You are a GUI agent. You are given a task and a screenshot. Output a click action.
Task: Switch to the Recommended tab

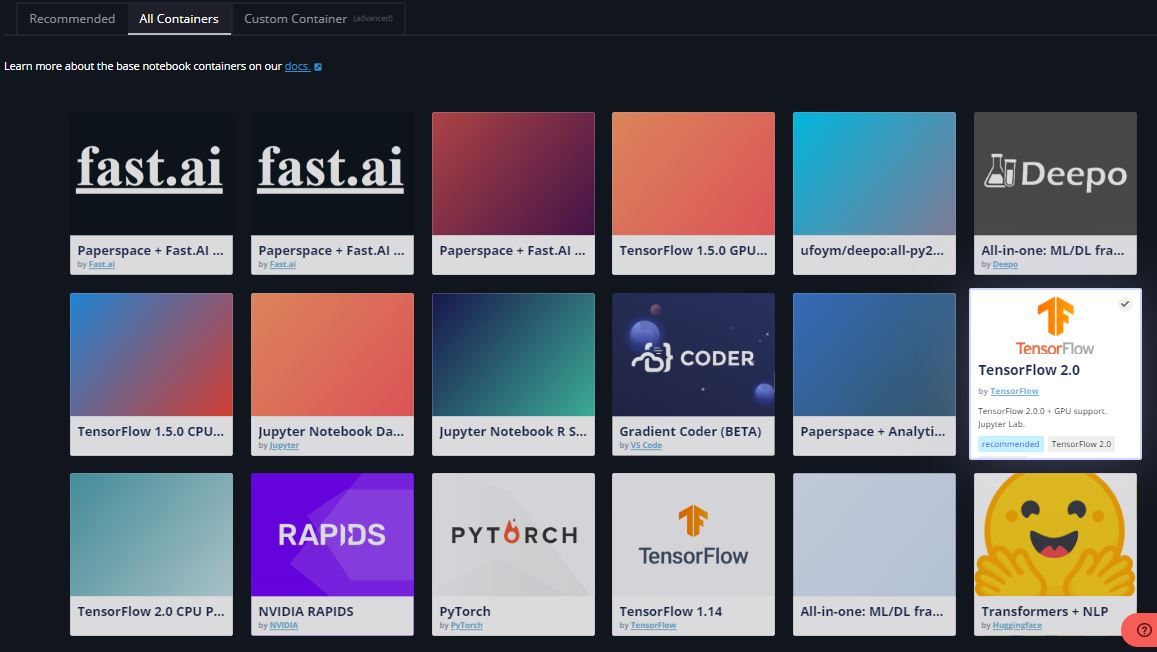72,18
